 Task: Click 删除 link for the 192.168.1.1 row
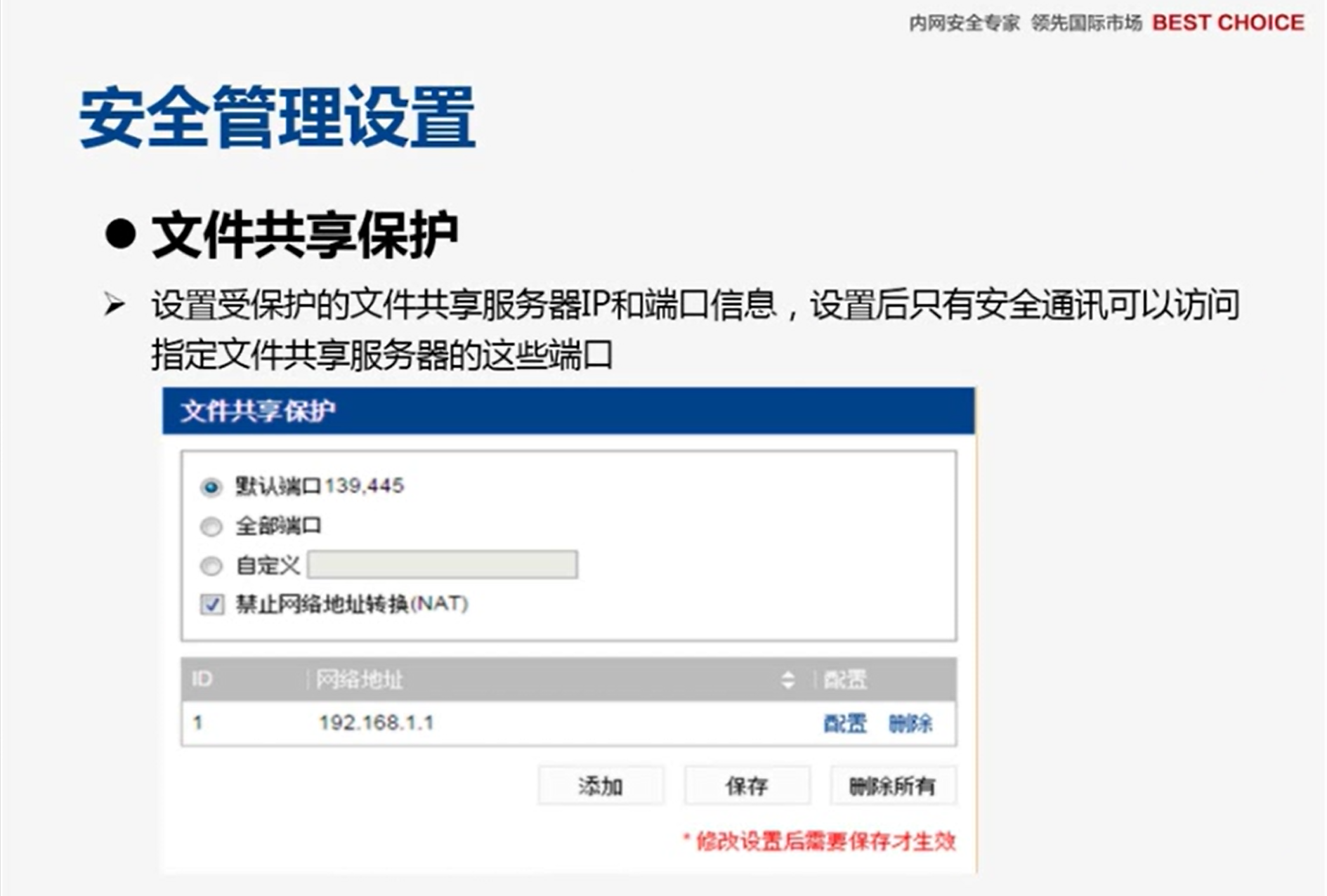910,723
